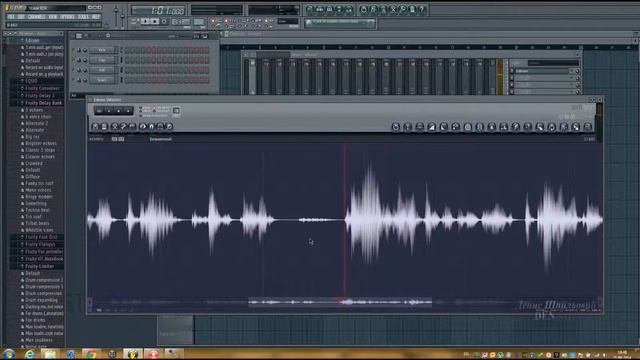Viewport: 640px width, 360px height.
Task: Click the red playhead marker in Edison waveform
Action: pyautogui.click(x=344, y=220)
